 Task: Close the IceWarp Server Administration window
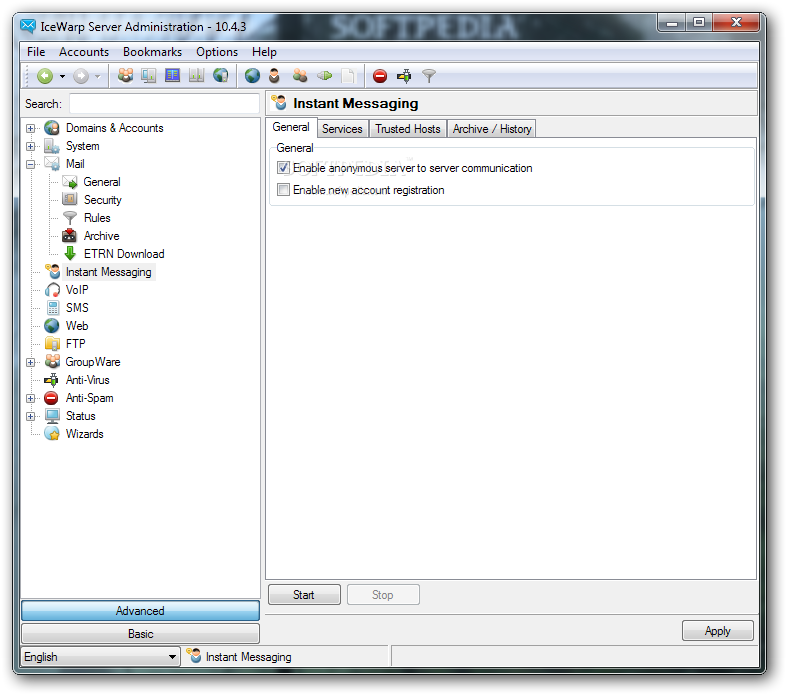736,22
